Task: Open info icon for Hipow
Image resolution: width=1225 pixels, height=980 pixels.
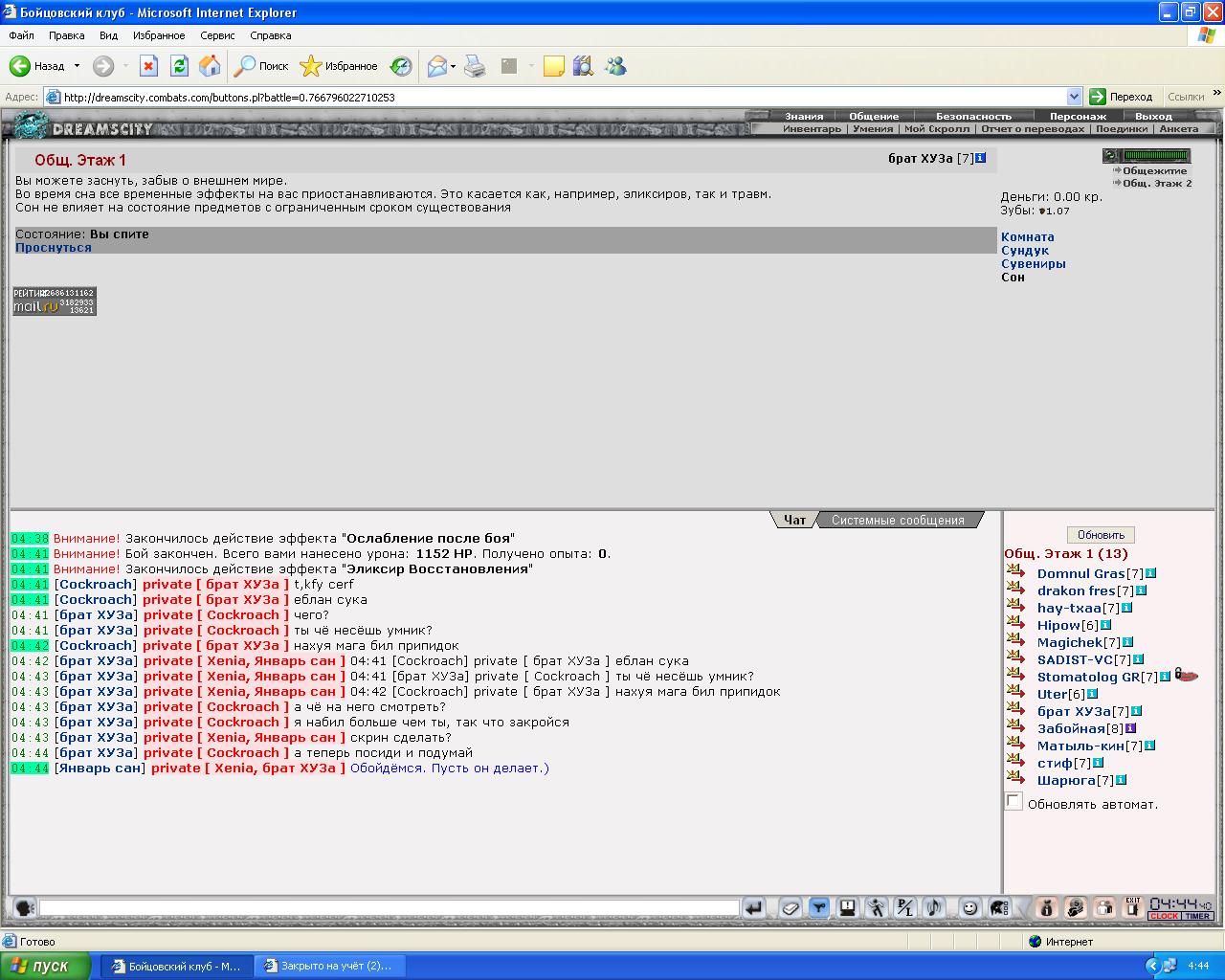Action: 1105,625
